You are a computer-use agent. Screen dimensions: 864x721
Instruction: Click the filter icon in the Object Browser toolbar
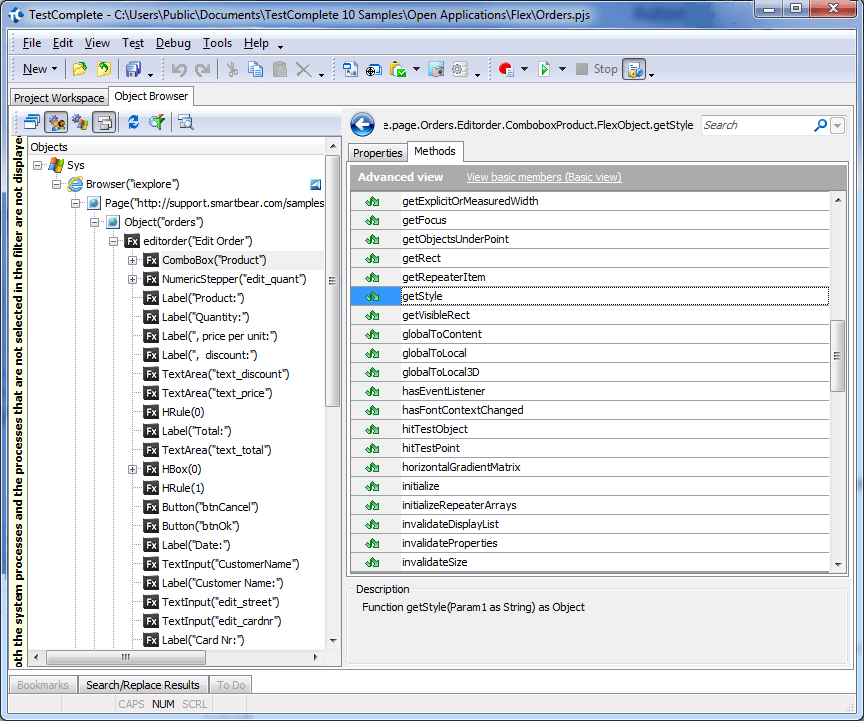pyautogui.click(x=158, y=121)
